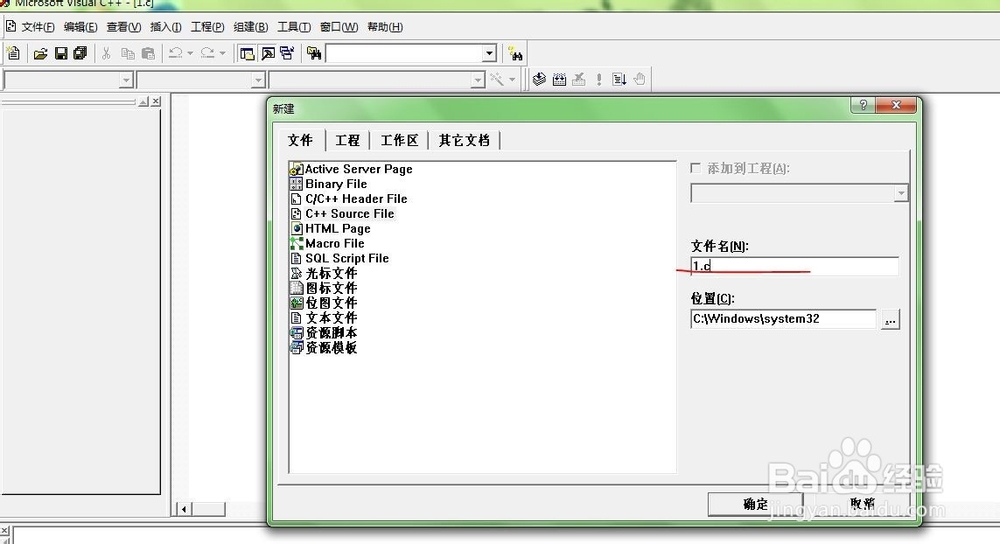The height and width of the screenshot is (544, 1000).
Task: Select HTML Page in the list
Action: 330,228
